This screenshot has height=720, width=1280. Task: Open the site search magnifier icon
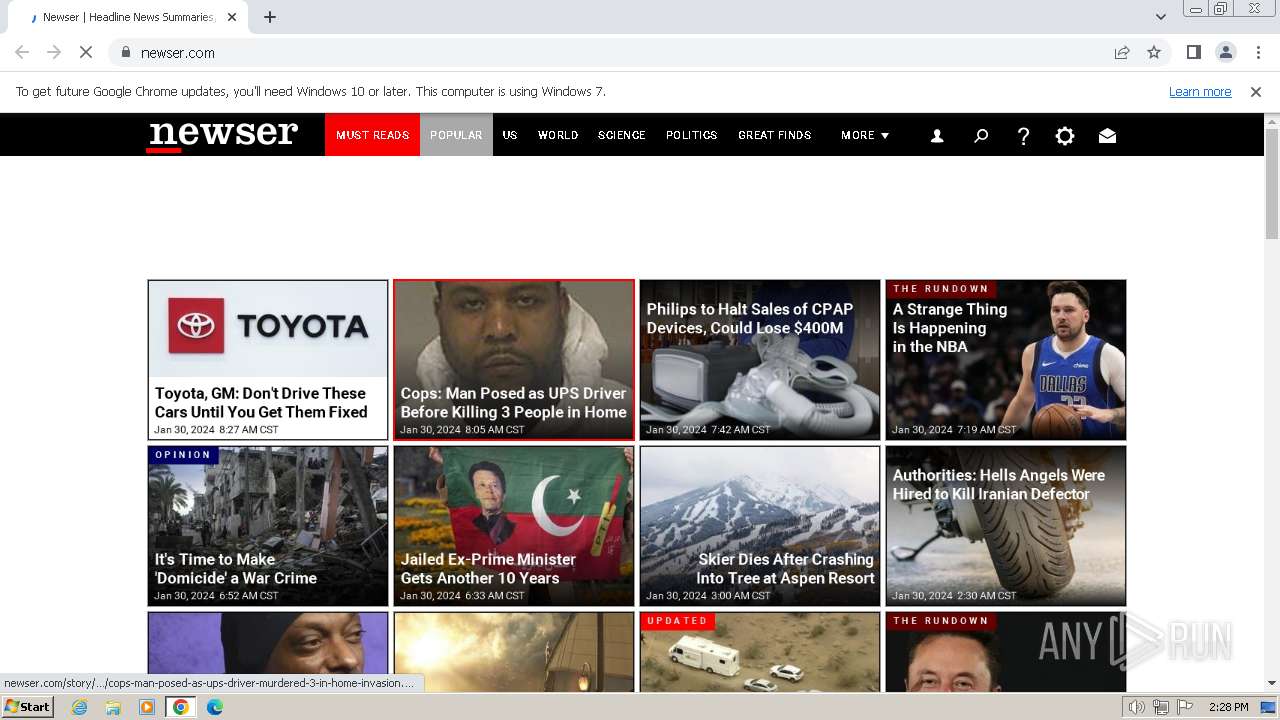pos(981,136)
